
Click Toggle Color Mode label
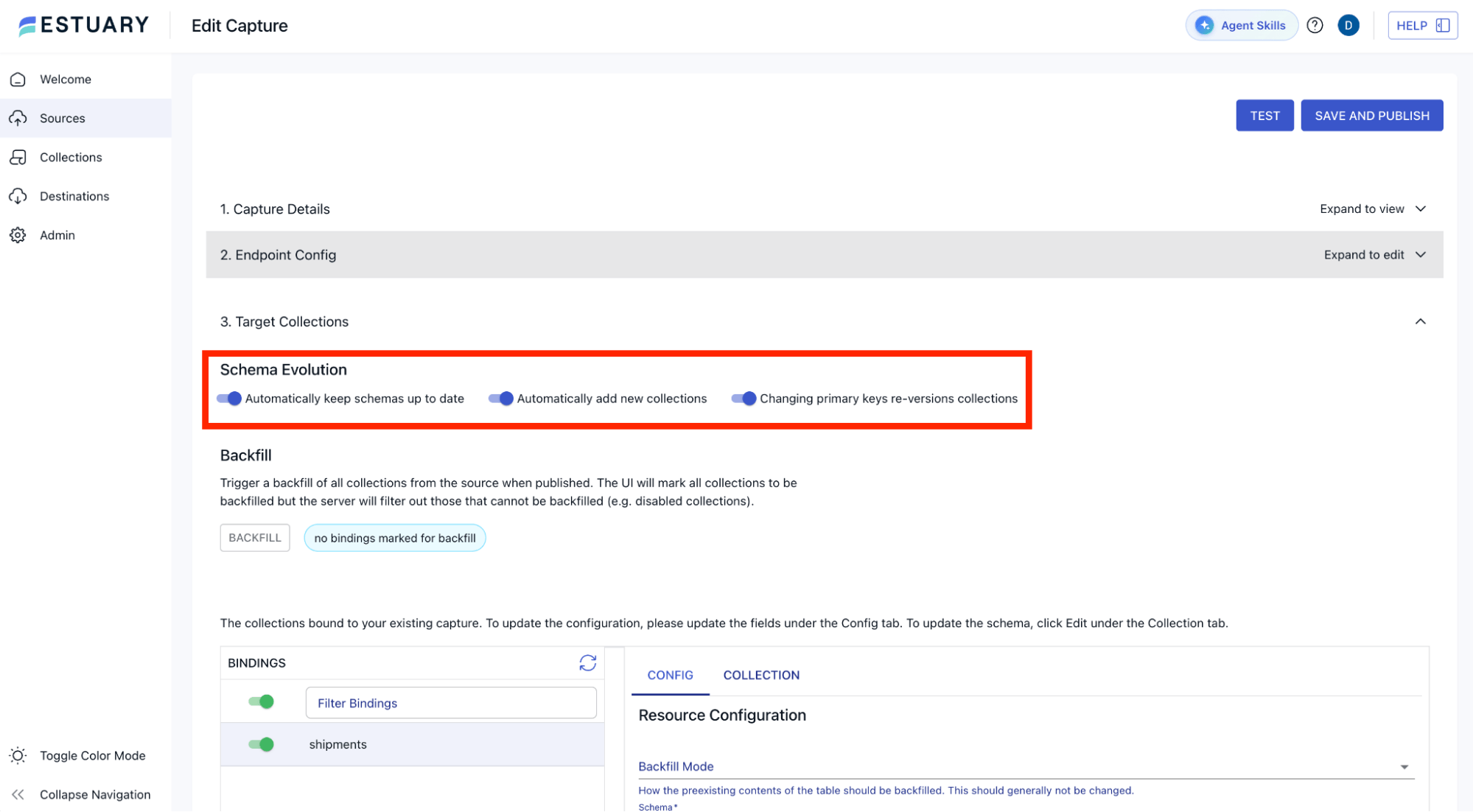(x=93, y=755)
